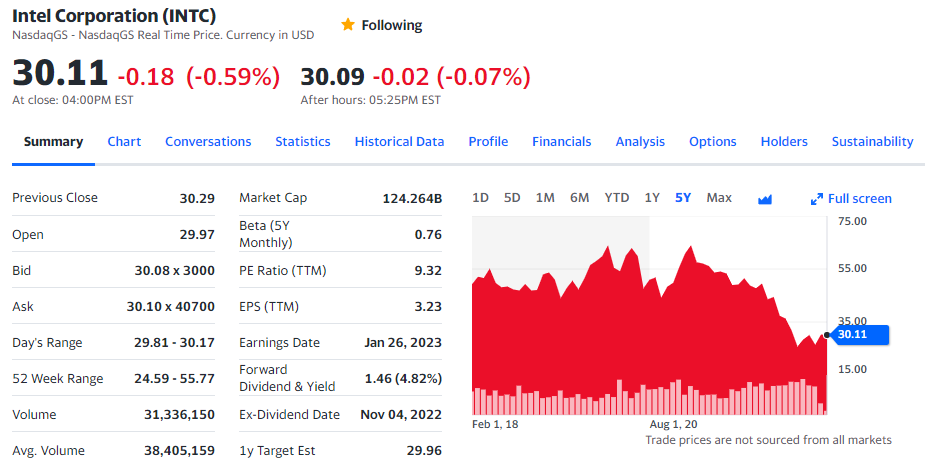Show the Max chart range
Viewport: 925px width, 473px height.
[719, 198]
